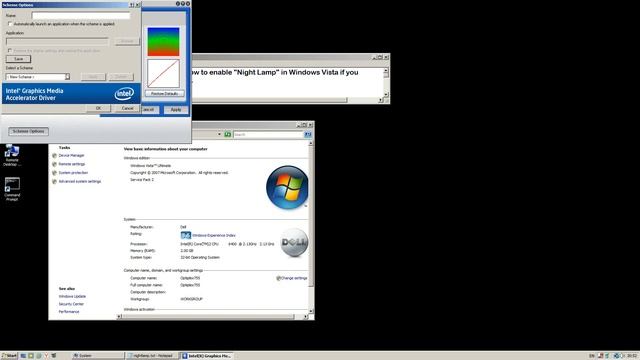This screenshot has height=360, width=640.
Task: Click the gamma curve graph preview
Action: [x=163, y=73]
